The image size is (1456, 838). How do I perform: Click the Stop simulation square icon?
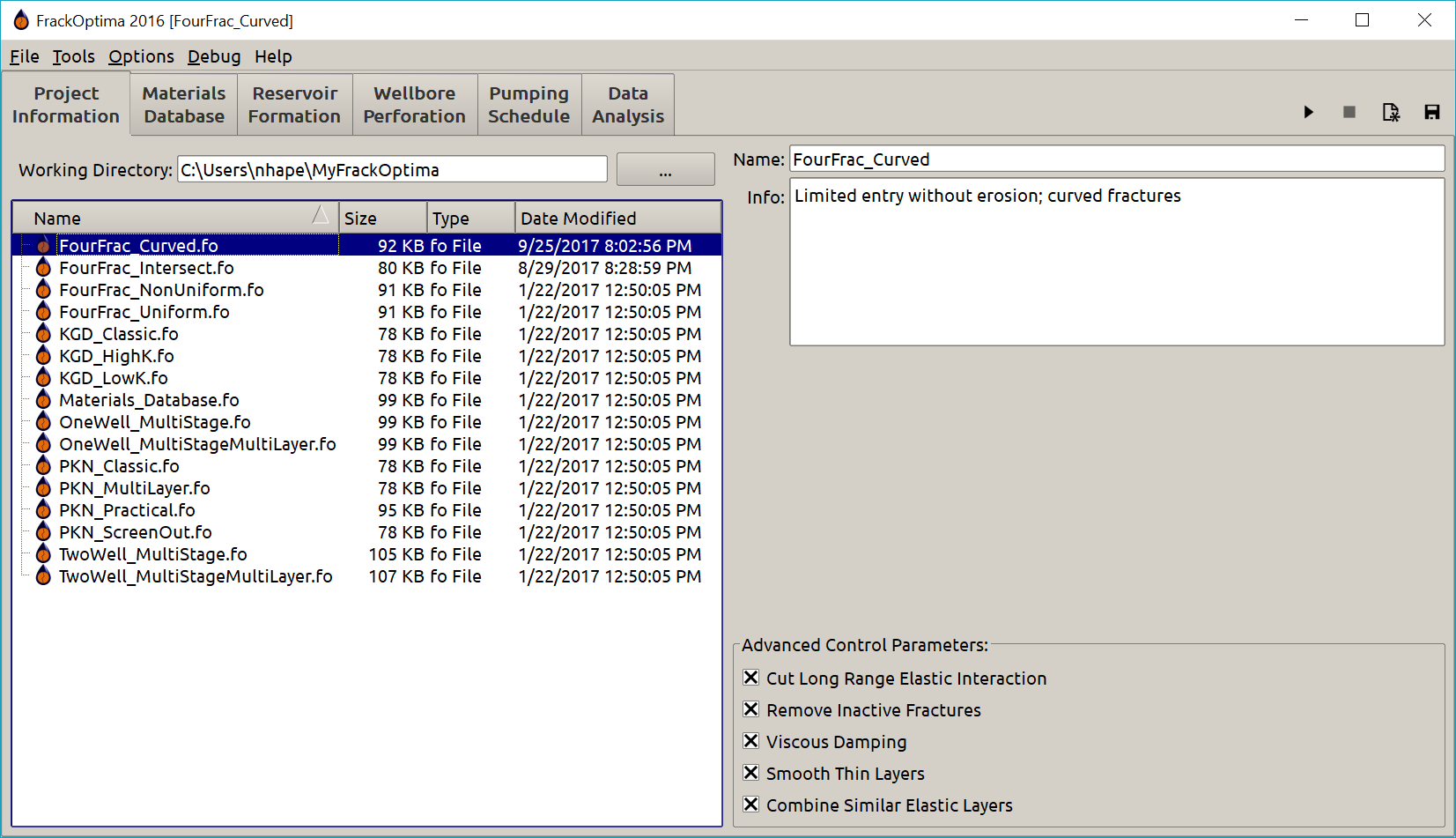click(x=1349, y=112)
